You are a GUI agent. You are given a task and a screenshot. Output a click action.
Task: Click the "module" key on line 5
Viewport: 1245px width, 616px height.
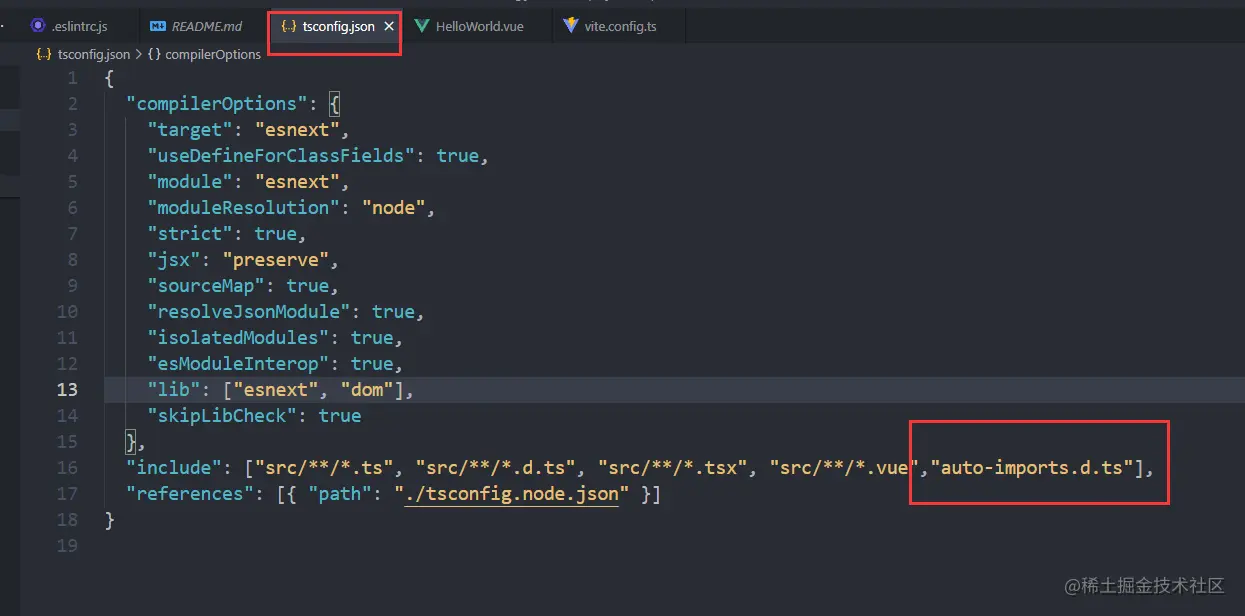[x=190, y=181]
